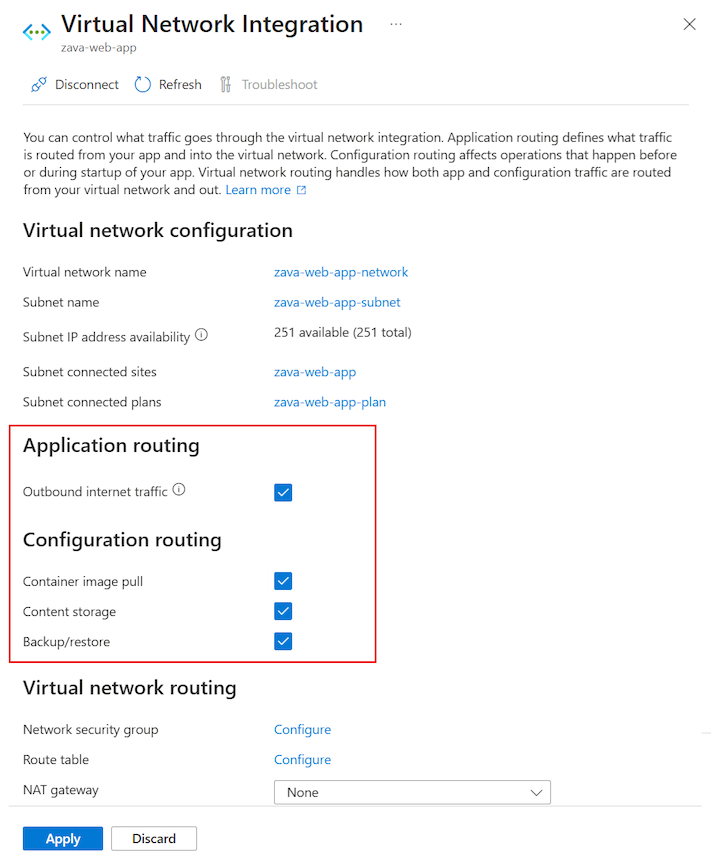Viewport: 711px width, 866px height.
Task: Configure the Route table
Action: click(302, 759)
